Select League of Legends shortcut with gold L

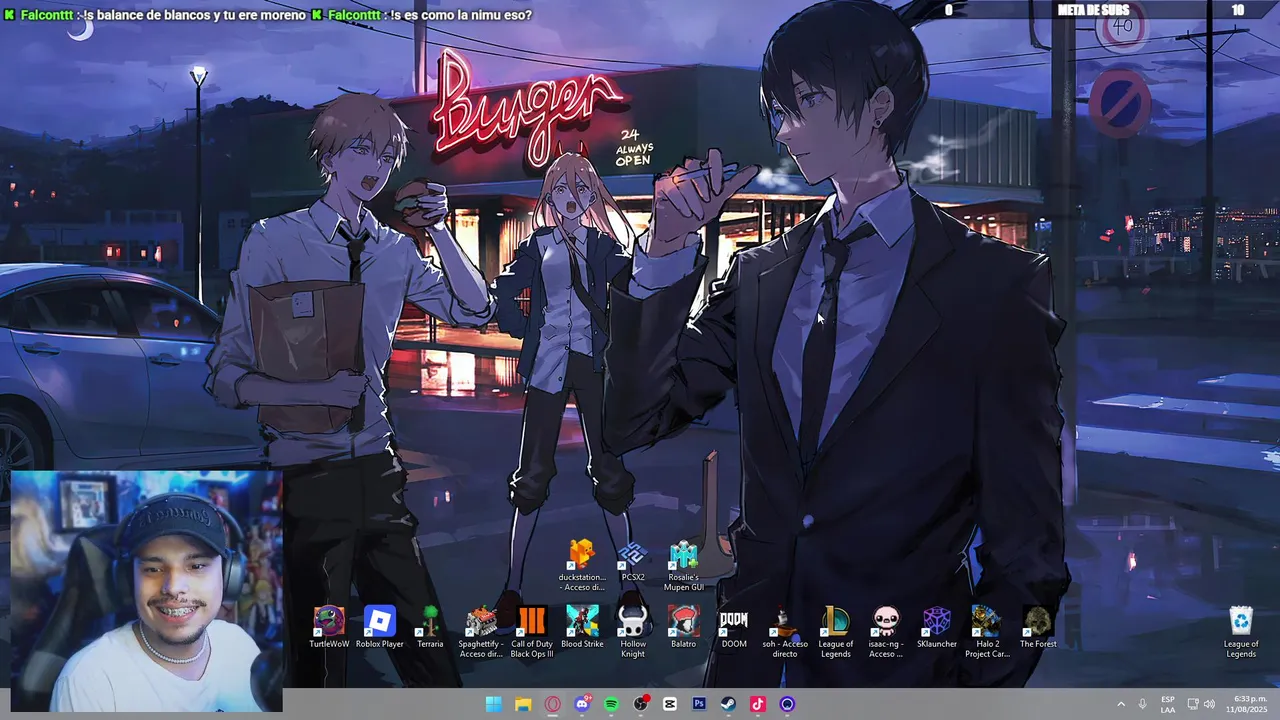click(835, 632)
